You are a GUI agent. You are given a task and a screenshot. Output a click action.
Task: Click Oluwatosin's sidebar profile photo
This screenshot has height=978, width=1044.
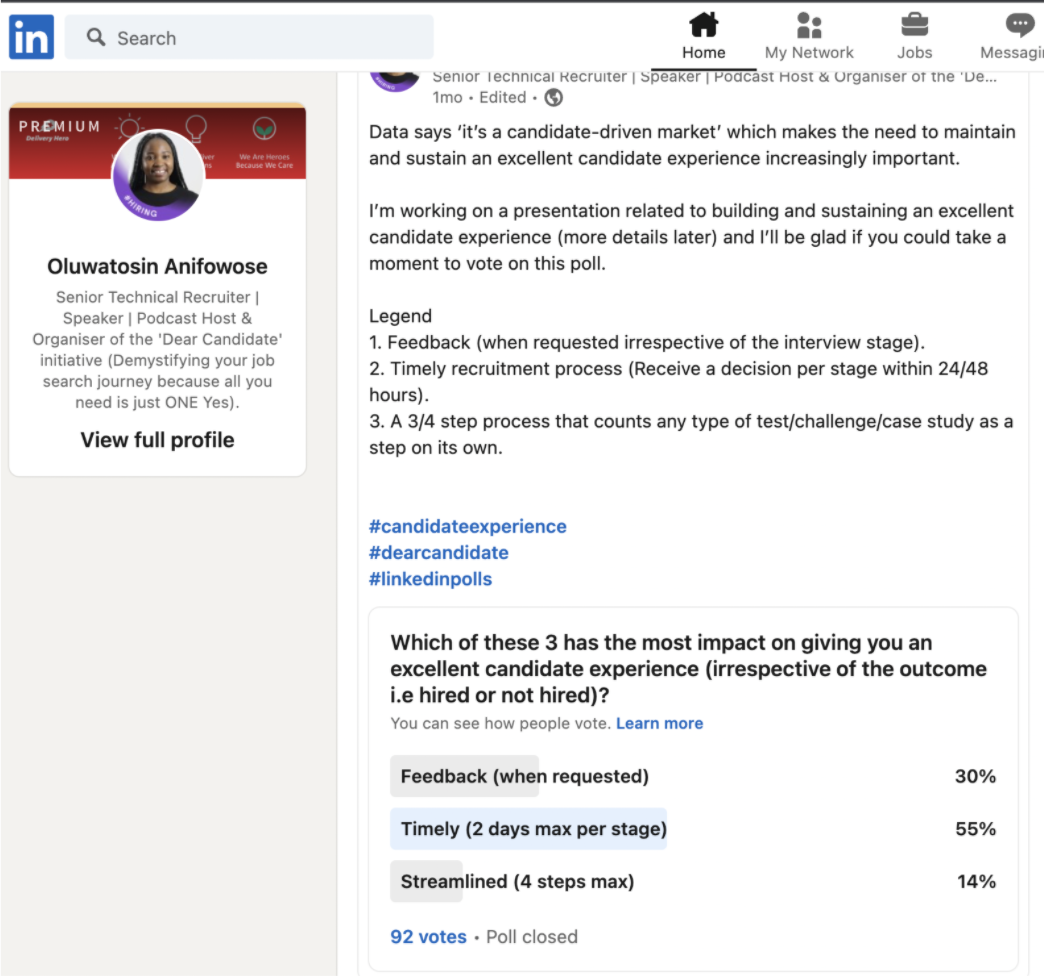tap(158, 175)
